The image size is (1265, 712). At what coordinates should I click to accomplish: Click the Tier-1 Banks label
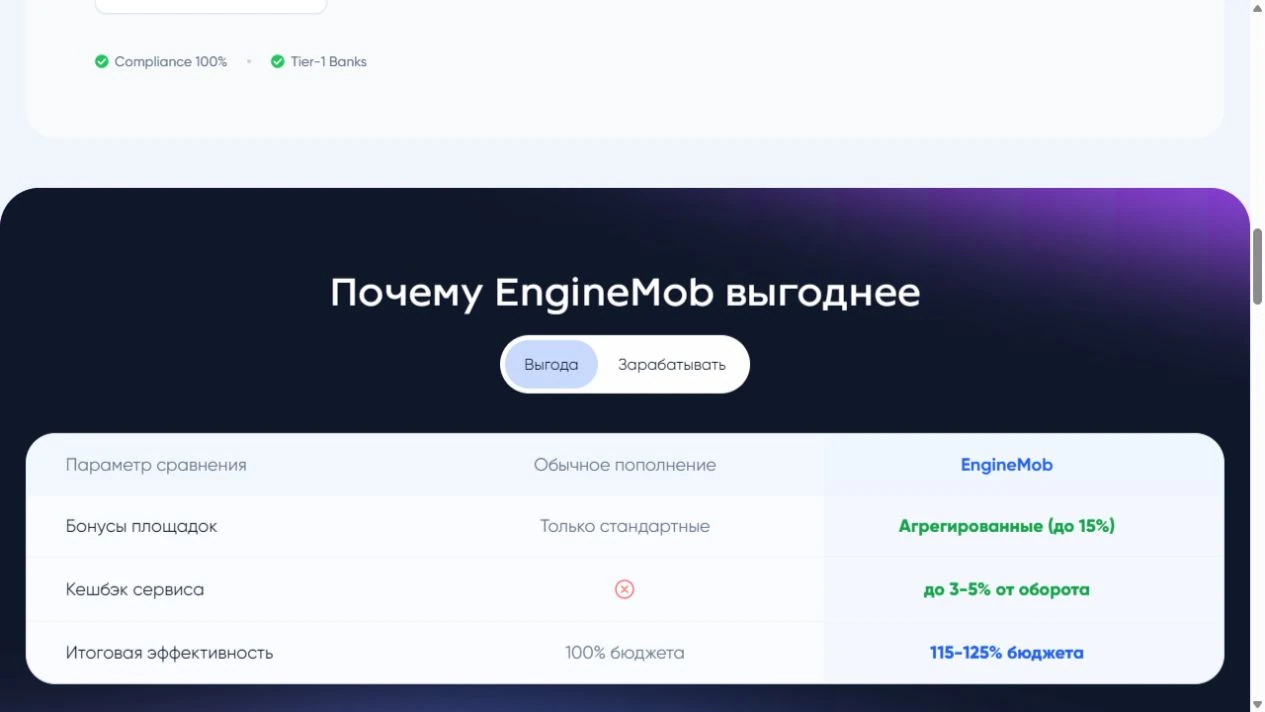329,62
